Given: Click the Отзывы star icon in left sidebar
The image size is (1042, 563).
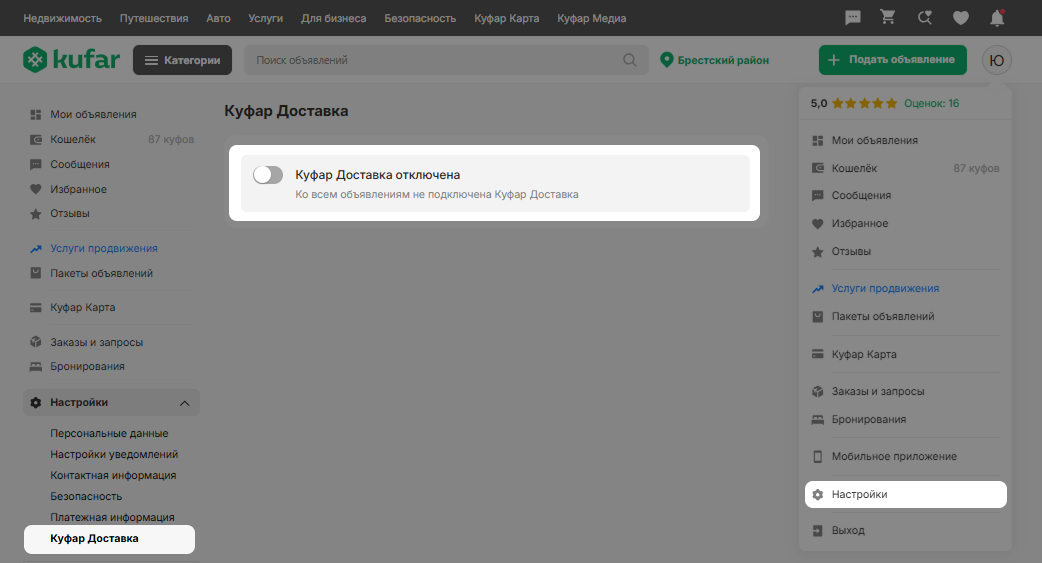Looking at the screenshot, I should coord(36,213).
